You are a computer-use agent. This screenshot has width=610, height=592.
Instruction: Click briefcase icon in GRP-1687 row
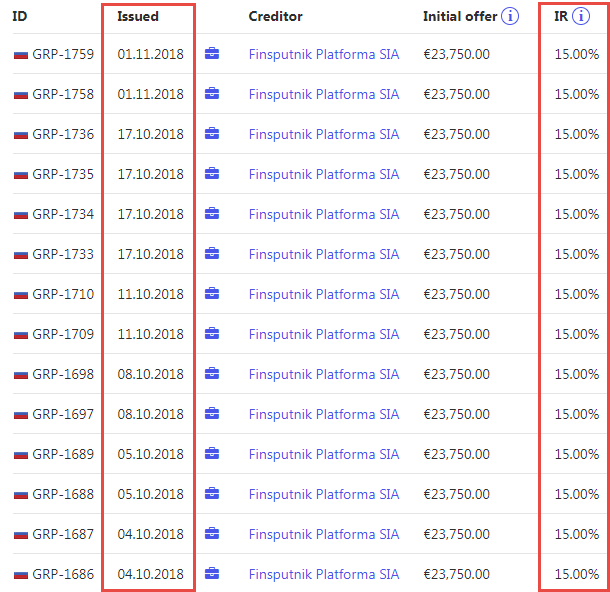(x=212, y=534)
